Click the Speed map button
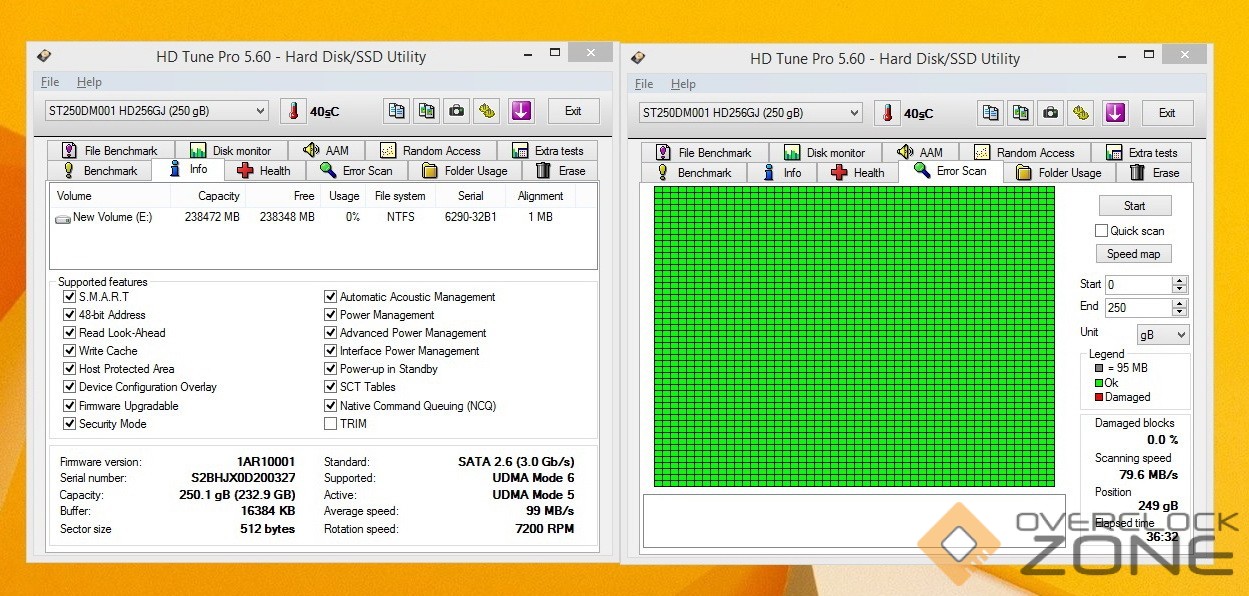The height and width of the screenshot is (596, 1249). pos(1133,254)
